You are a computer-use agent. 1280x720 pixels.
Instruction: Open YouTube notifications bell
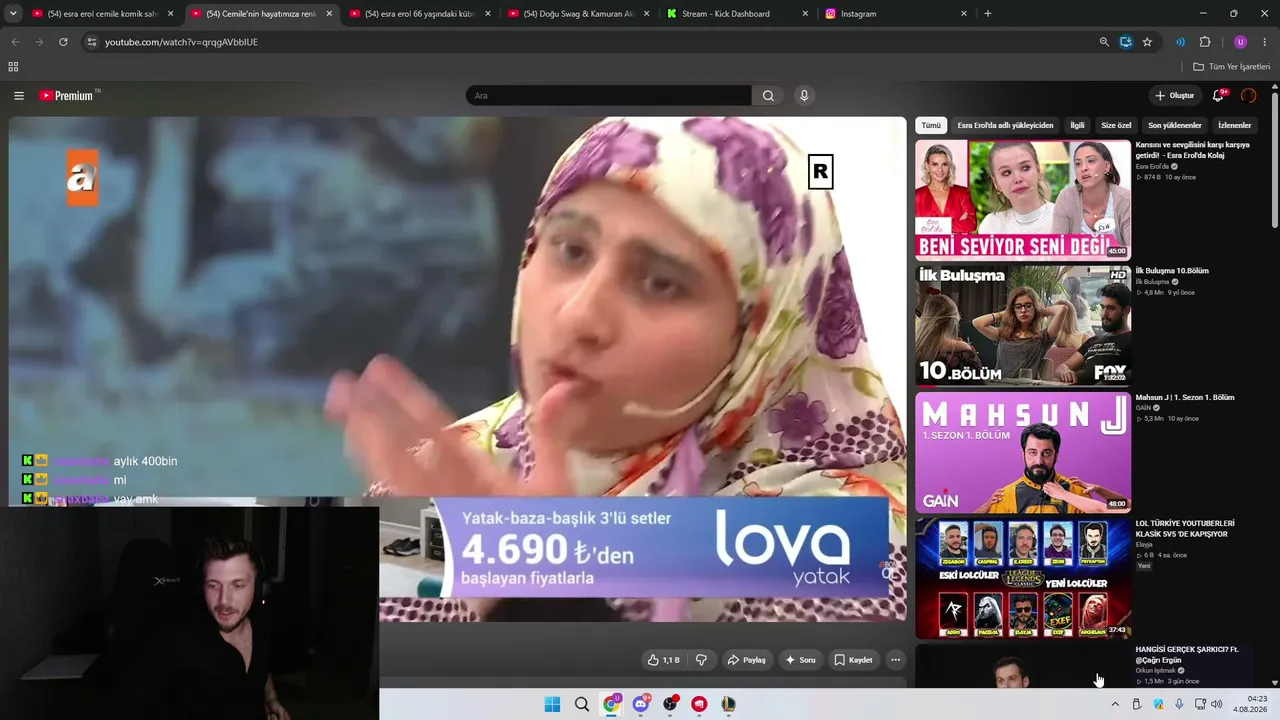pos(1218,96)
